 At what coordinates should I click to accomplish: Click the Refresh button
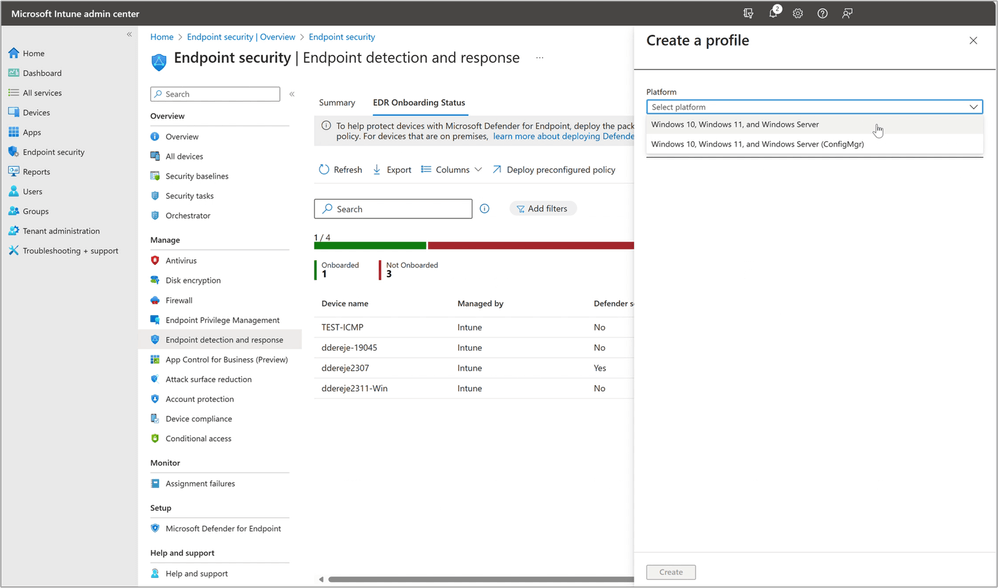(341, 170)
